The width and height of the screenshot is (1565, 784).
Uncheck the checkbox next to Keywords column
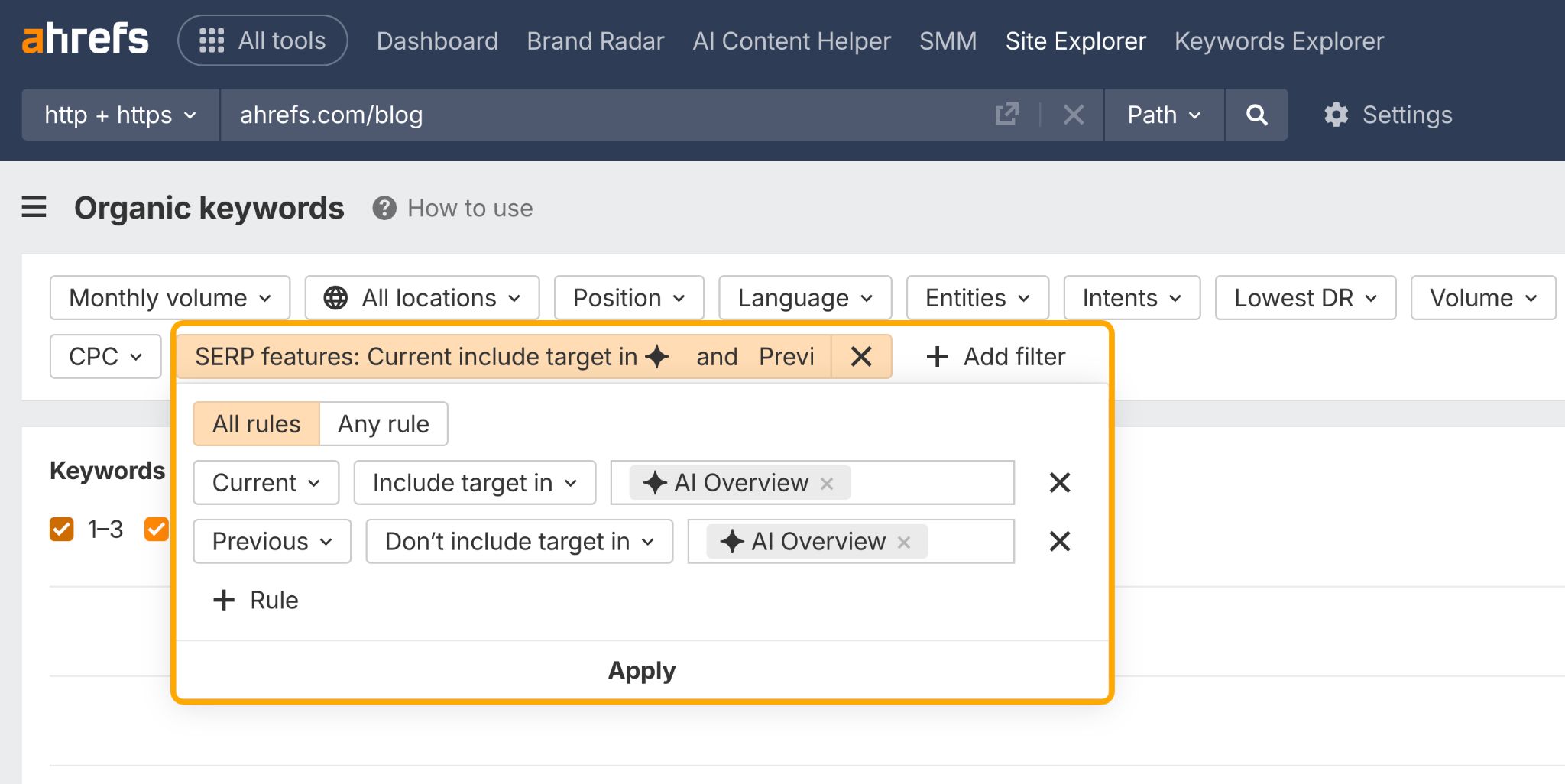pos(157,529)
